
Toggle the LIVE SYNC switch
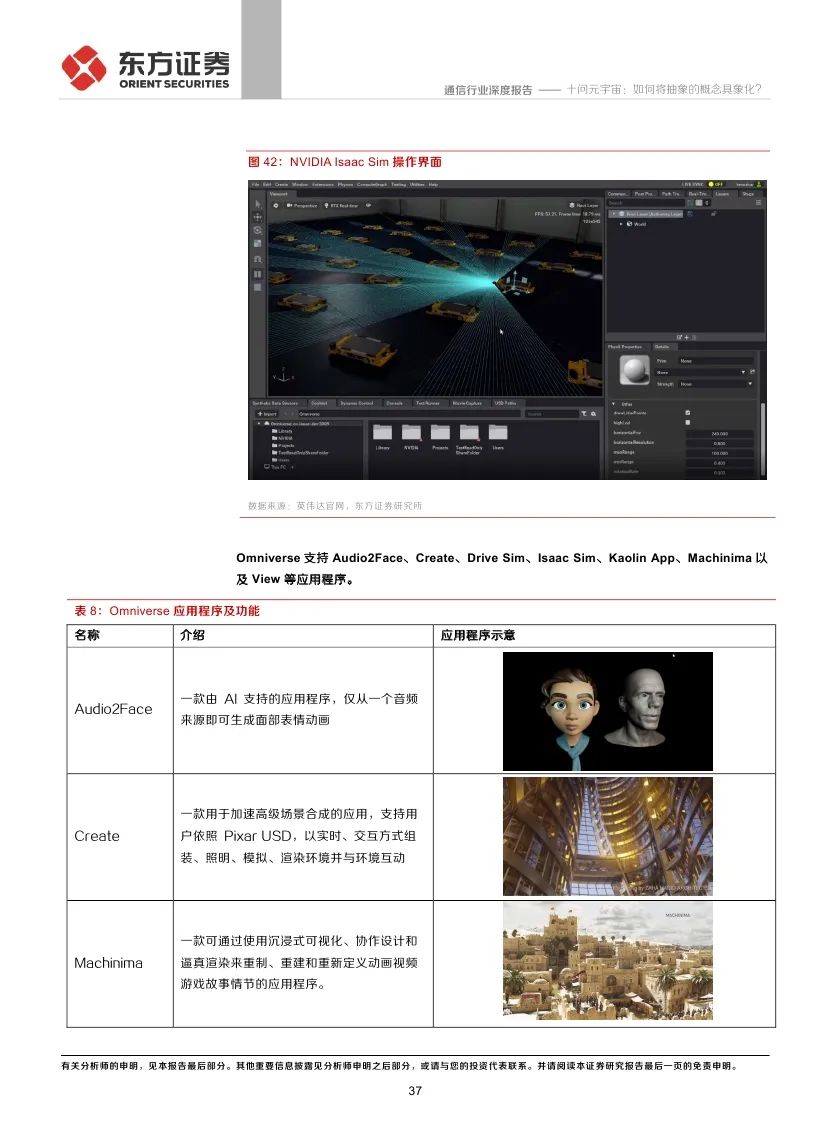(717, 185)
